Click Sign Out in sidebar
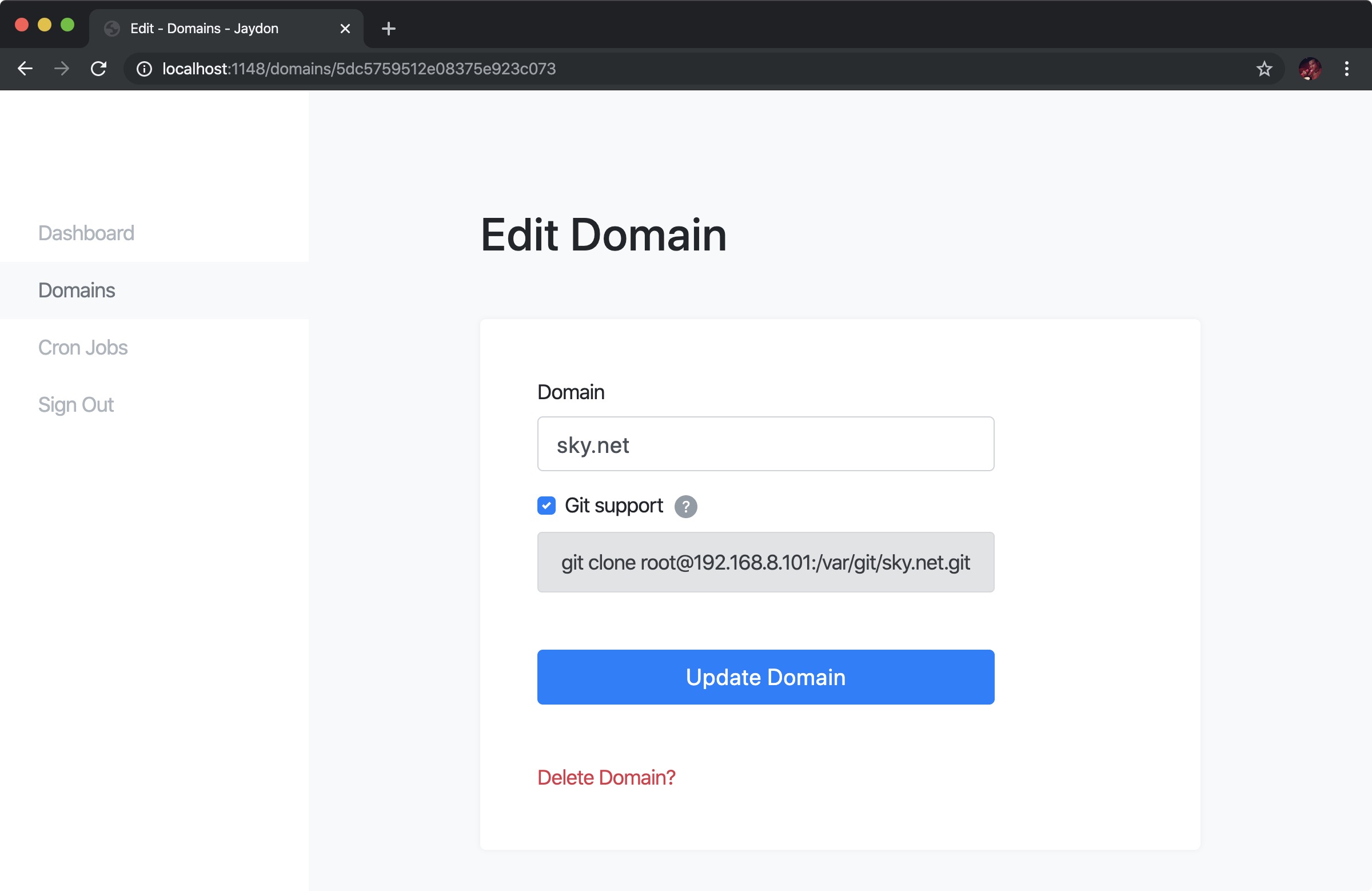Image resolution: width=1372 pixels, height=891 pixels. click(75, 404)
